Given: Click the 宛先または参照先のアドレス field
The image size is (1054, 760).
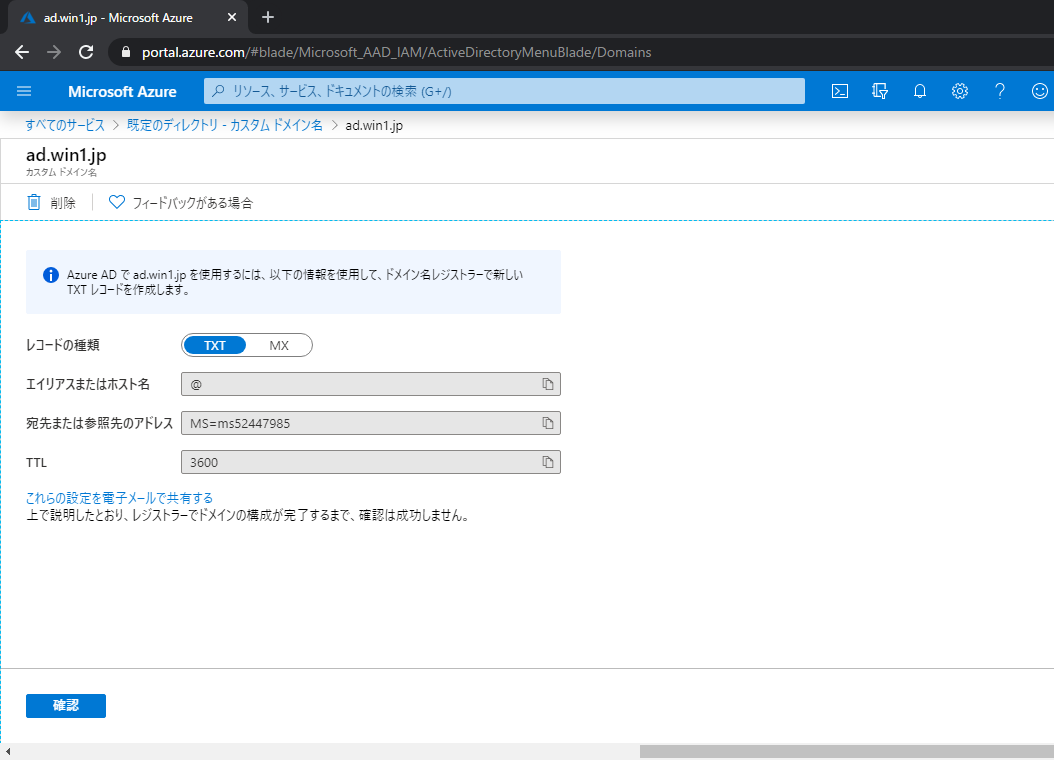Looking at the screenshot, I should click(370, 423).
